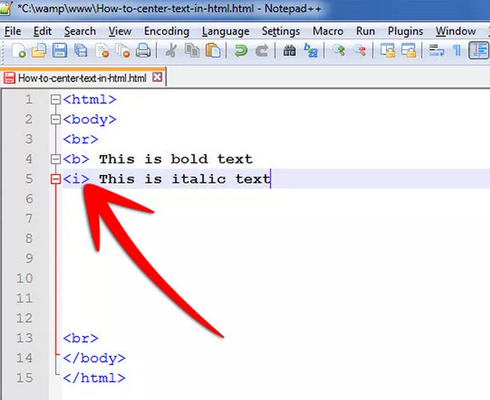Open the Edit menu

click(42, 31)
